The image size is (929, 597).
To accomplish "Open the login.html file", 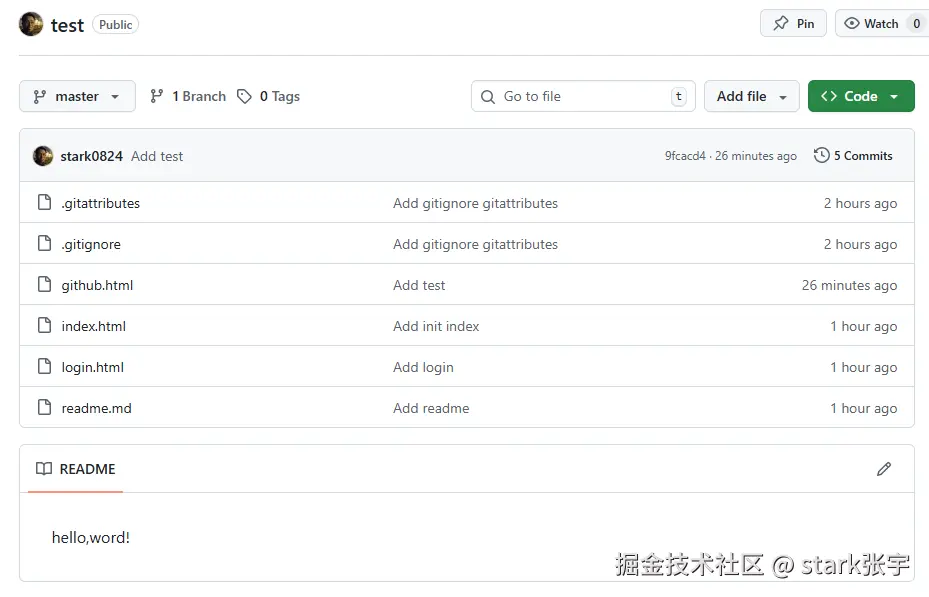I will click(92, 367).
